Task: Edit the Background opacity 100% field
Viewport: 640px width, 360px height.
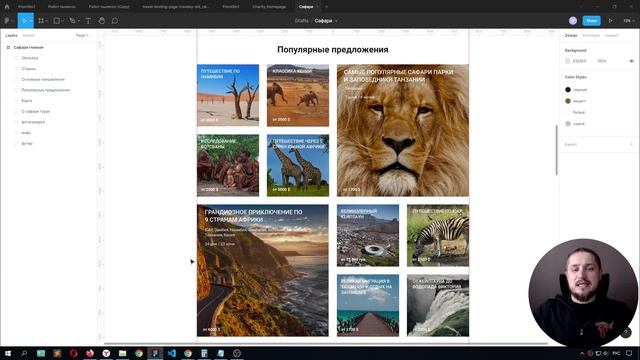Action: point(602,61)
